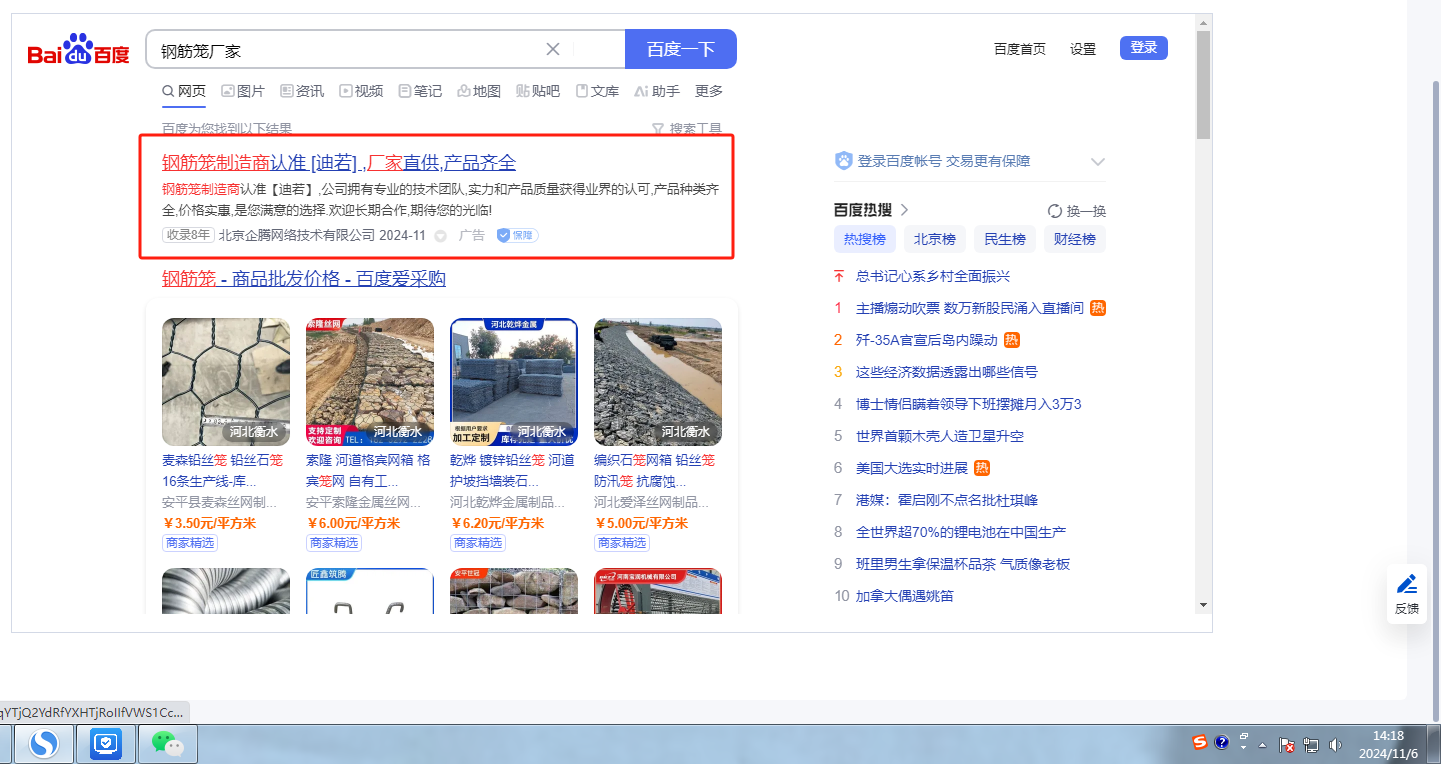Open 搜索工具 filter
1441x764 pixels.
(x=687, y=129)
